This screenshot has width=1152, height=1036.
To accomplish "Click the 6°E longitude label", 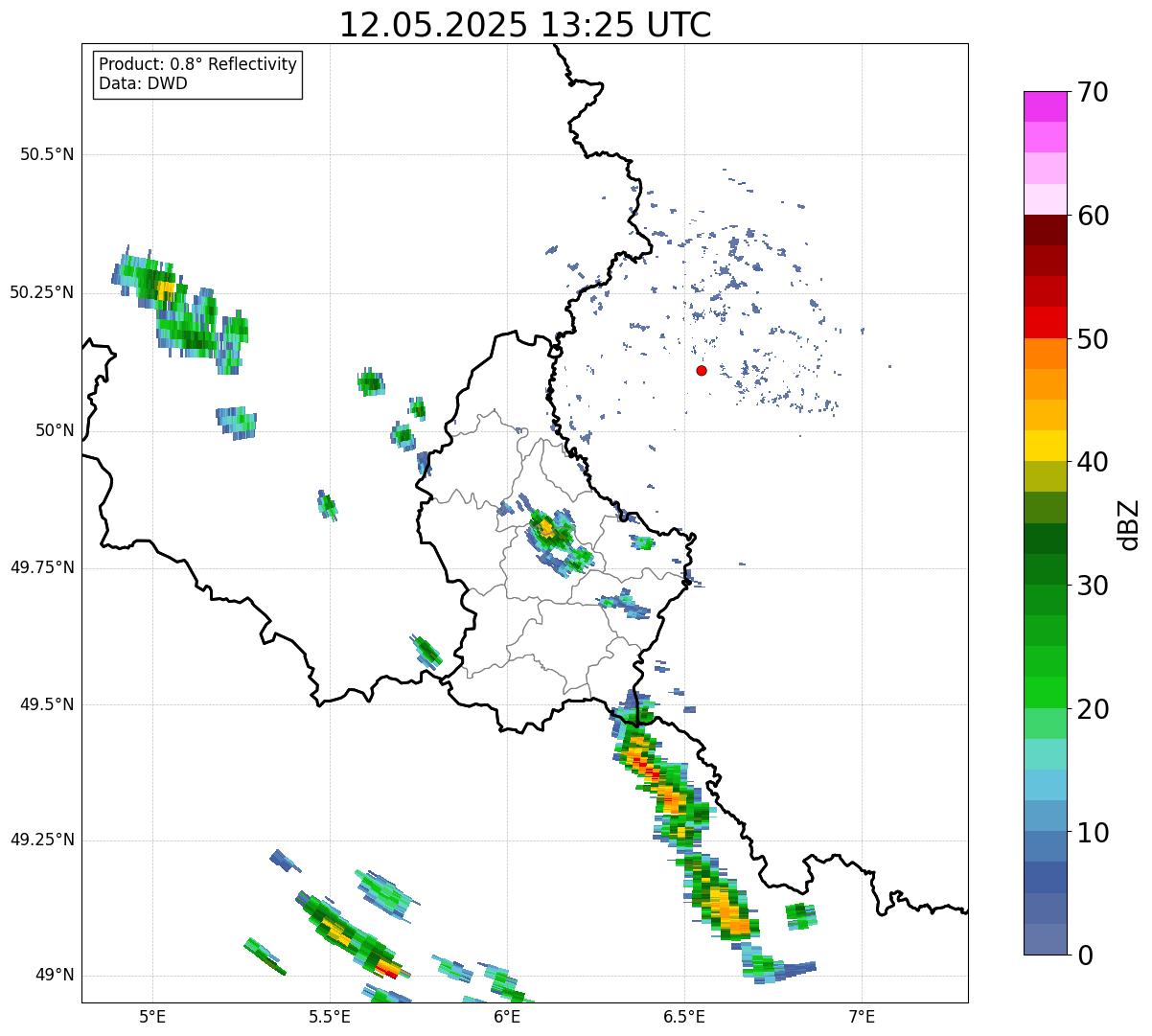I will [507, 1017].
